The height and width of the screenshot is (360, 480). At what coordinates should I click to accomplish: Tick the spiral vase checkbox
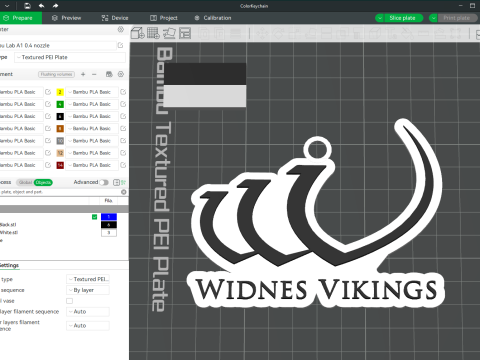click(69, 301)
